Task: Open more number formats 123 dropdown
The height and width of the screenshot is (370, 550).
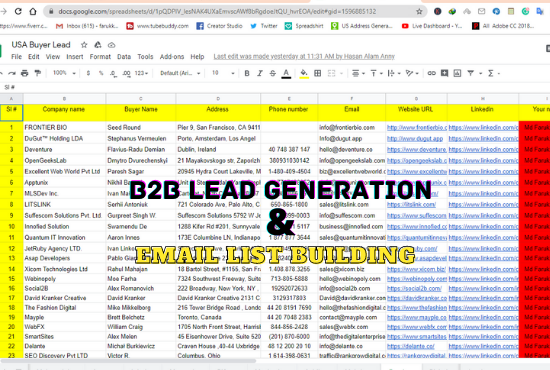Action: [141, 73]
